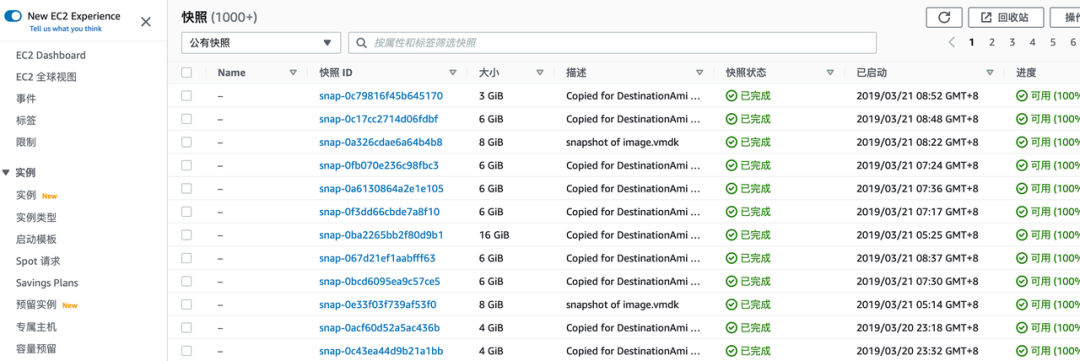The width and height of the screenshot is (1080, 361).
Task: Open the 公有快照 filter dropdown
Action: click(261, 43)
